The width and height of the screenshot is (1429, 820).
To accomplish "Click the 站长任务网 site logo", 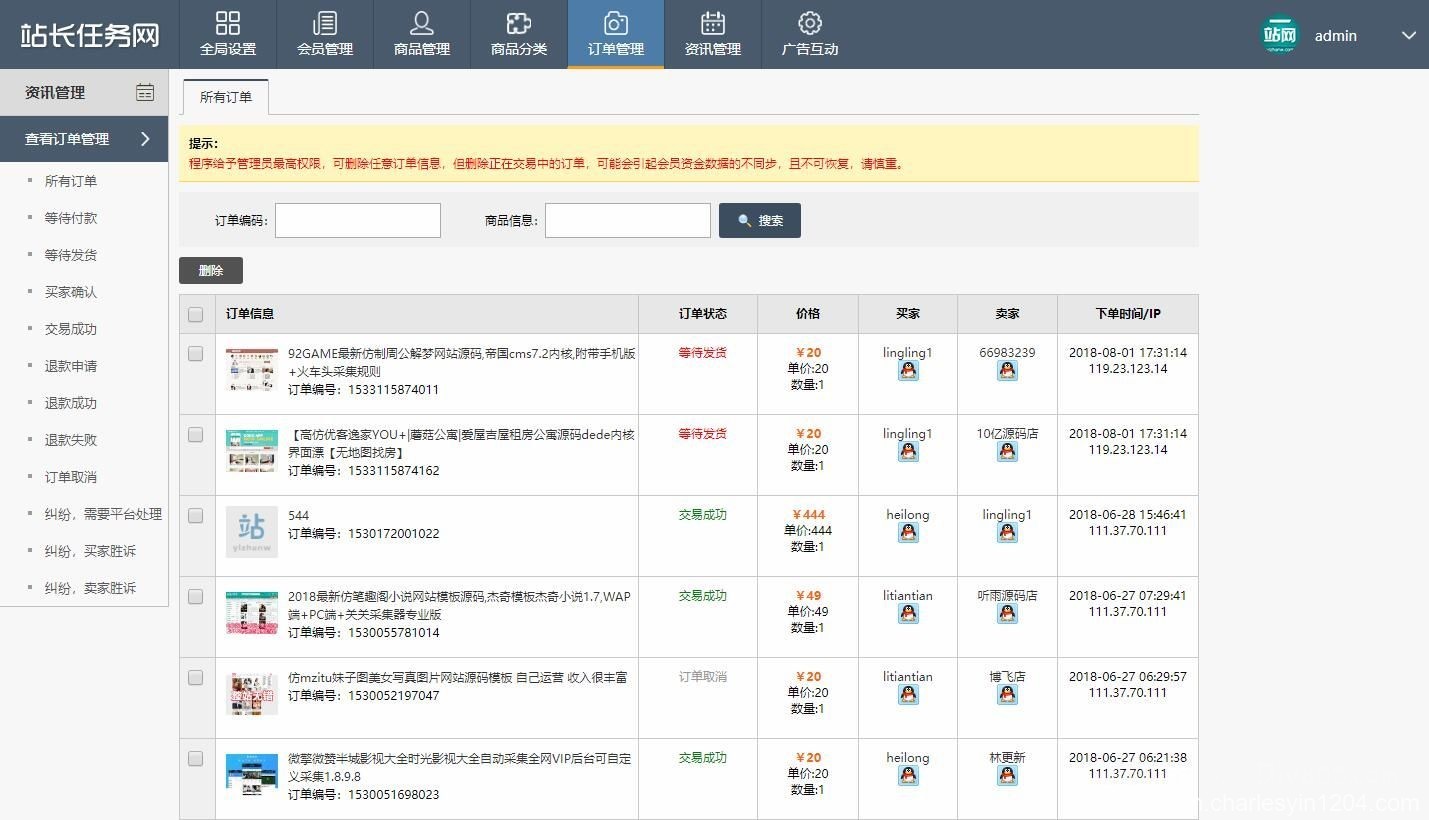I will 87,33.
